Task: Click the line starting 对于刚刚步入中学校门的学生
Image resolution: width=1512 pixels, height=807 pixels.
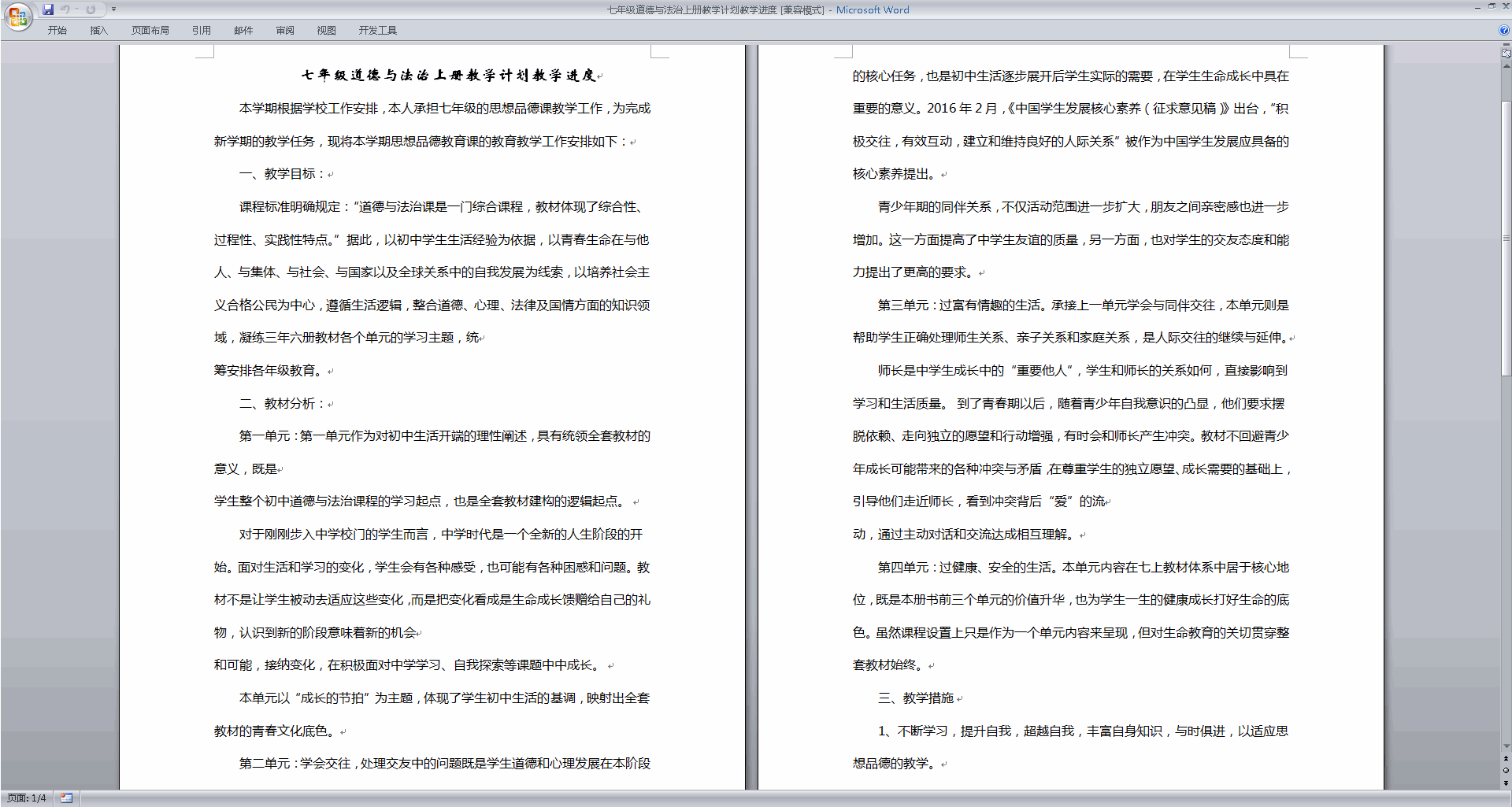Action: 441,535
